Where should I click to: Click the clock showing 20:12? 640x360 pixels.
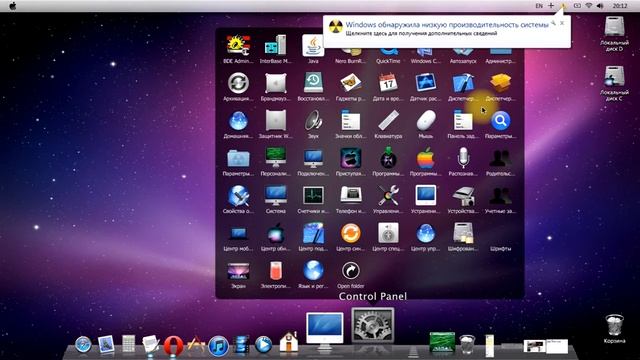pyautogui.click(x=620, y=6)
